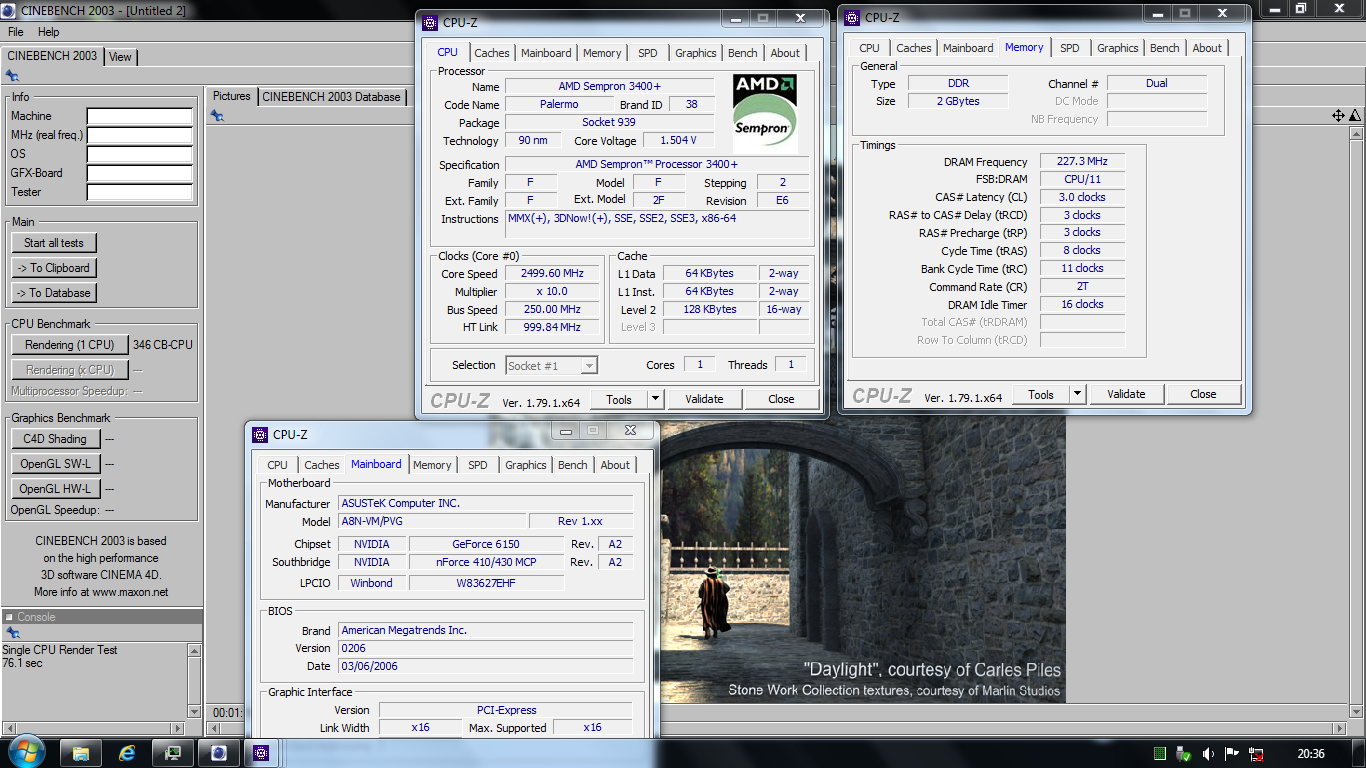
Task: Click the title icon of the CPU-Z CPU window
Action: point(430,23)
